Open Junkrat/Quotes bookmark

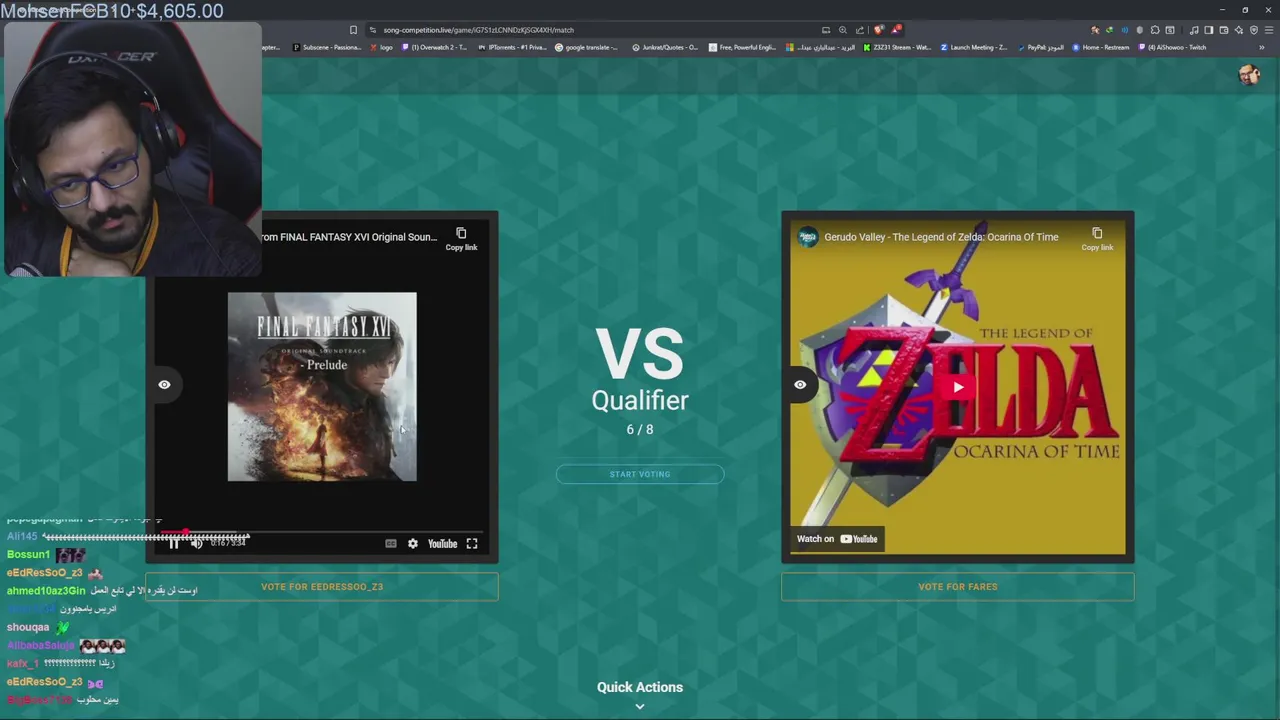pyautogui.click(x=665, y=47)
